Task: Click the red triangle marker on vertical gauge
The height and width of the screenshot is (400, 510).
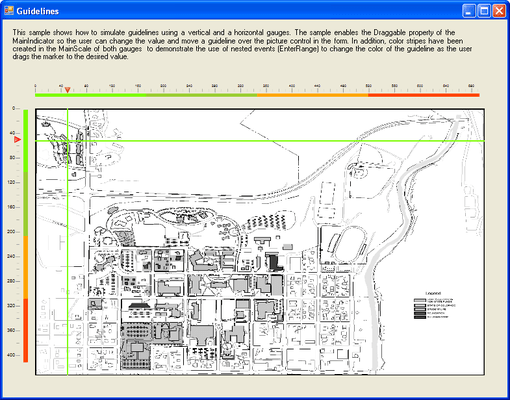Action: tap(17, 140)
